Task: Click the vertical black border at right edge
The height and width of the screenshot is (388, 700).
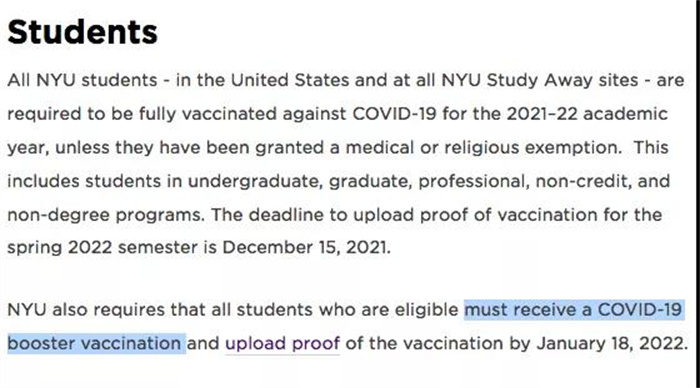Action: (x=698, y=194)
